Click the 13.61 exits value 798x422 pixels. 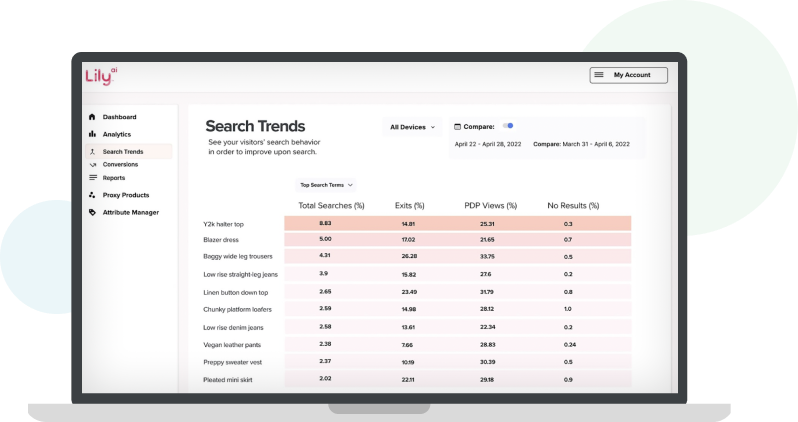(408, 327)
